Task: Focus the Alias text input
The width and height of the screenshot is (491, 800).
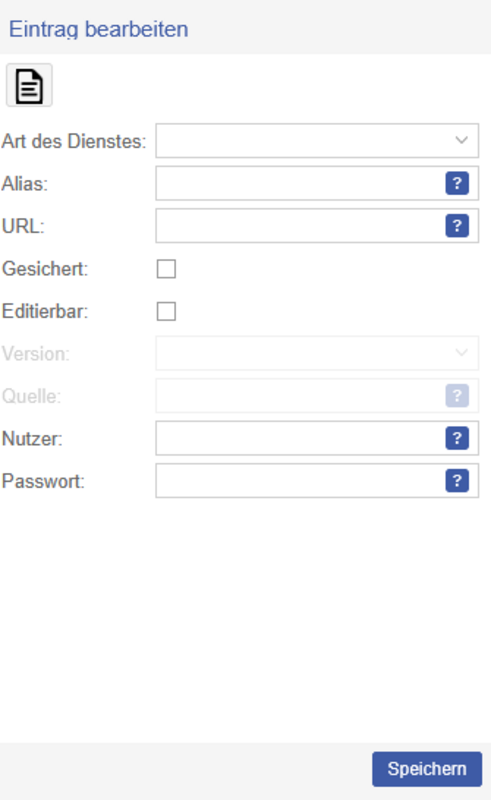Action: 300,183
